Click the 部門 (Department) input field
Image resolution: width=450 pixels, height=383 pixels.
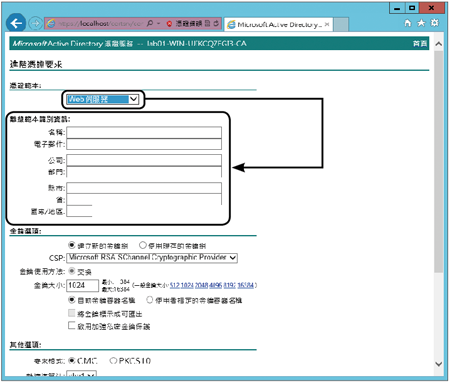[x=144, y=172]
